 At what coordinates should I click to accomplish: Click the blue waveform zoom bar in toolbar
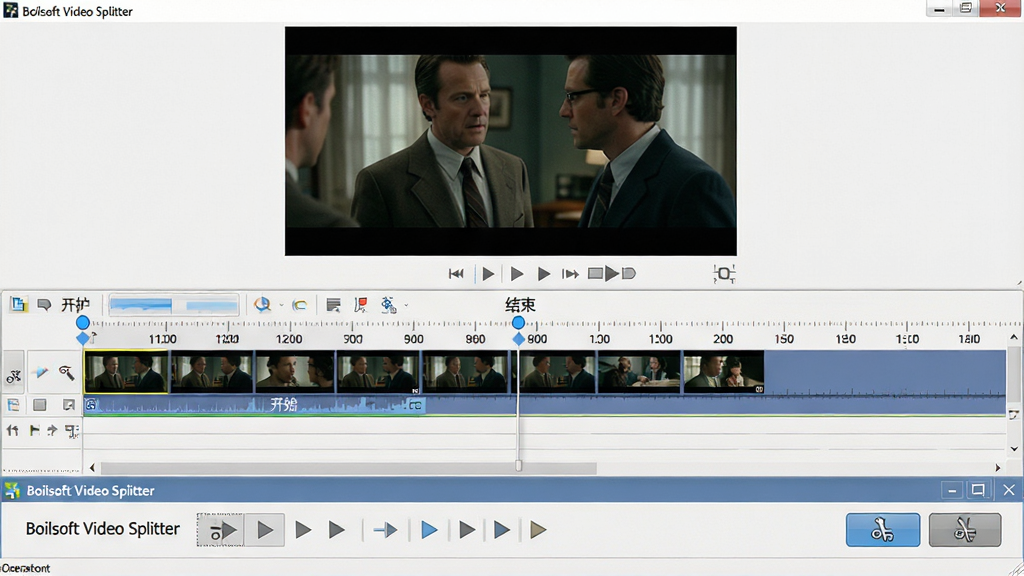coord(174,305)
